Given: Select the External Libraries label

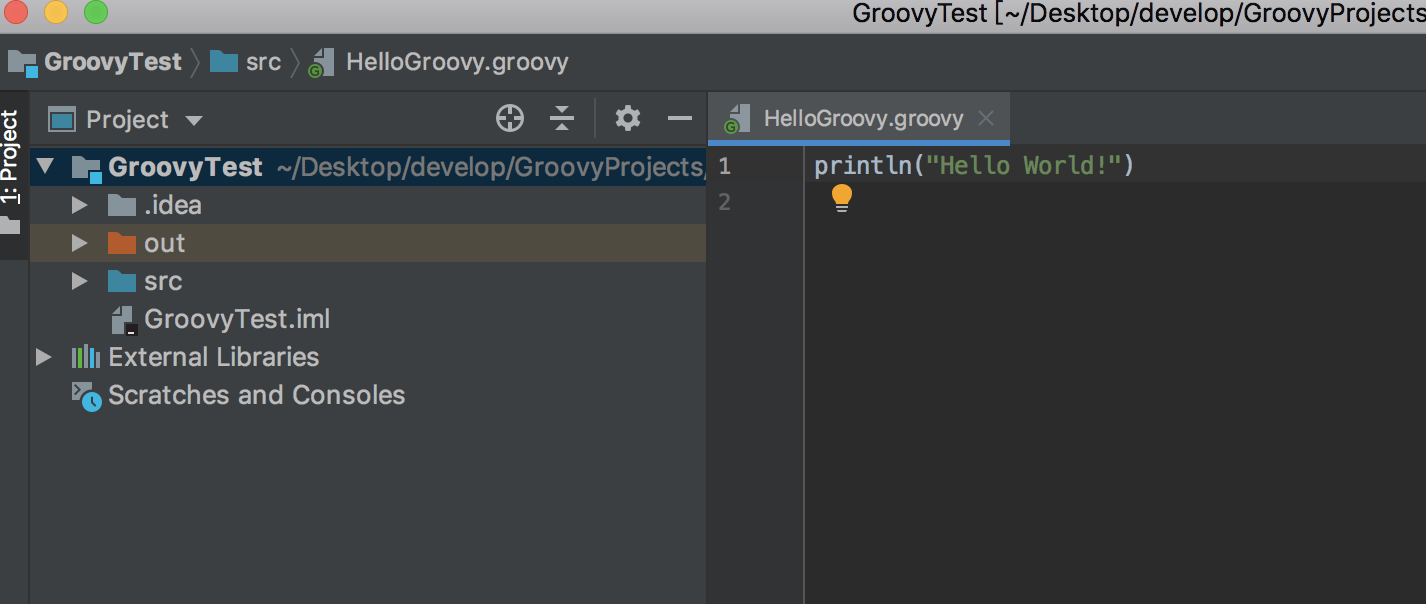Looking at the screenshot, I should (214, 357).
